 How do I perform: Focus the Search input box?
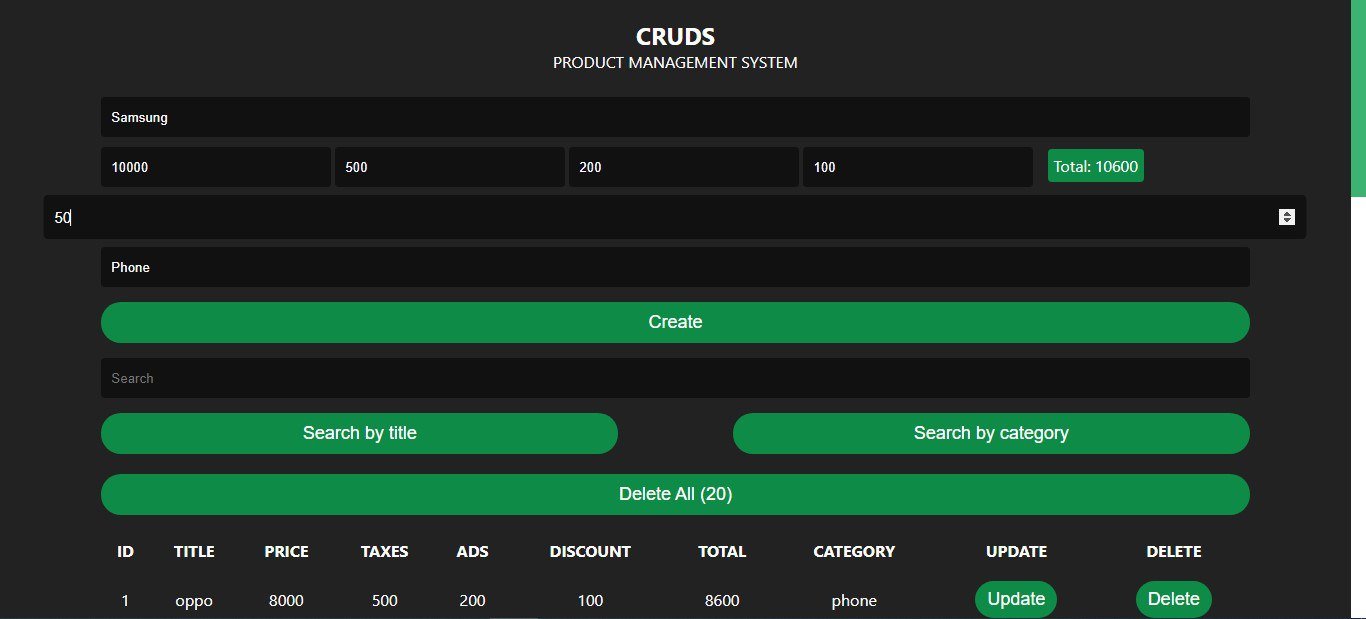click(675, 378)
